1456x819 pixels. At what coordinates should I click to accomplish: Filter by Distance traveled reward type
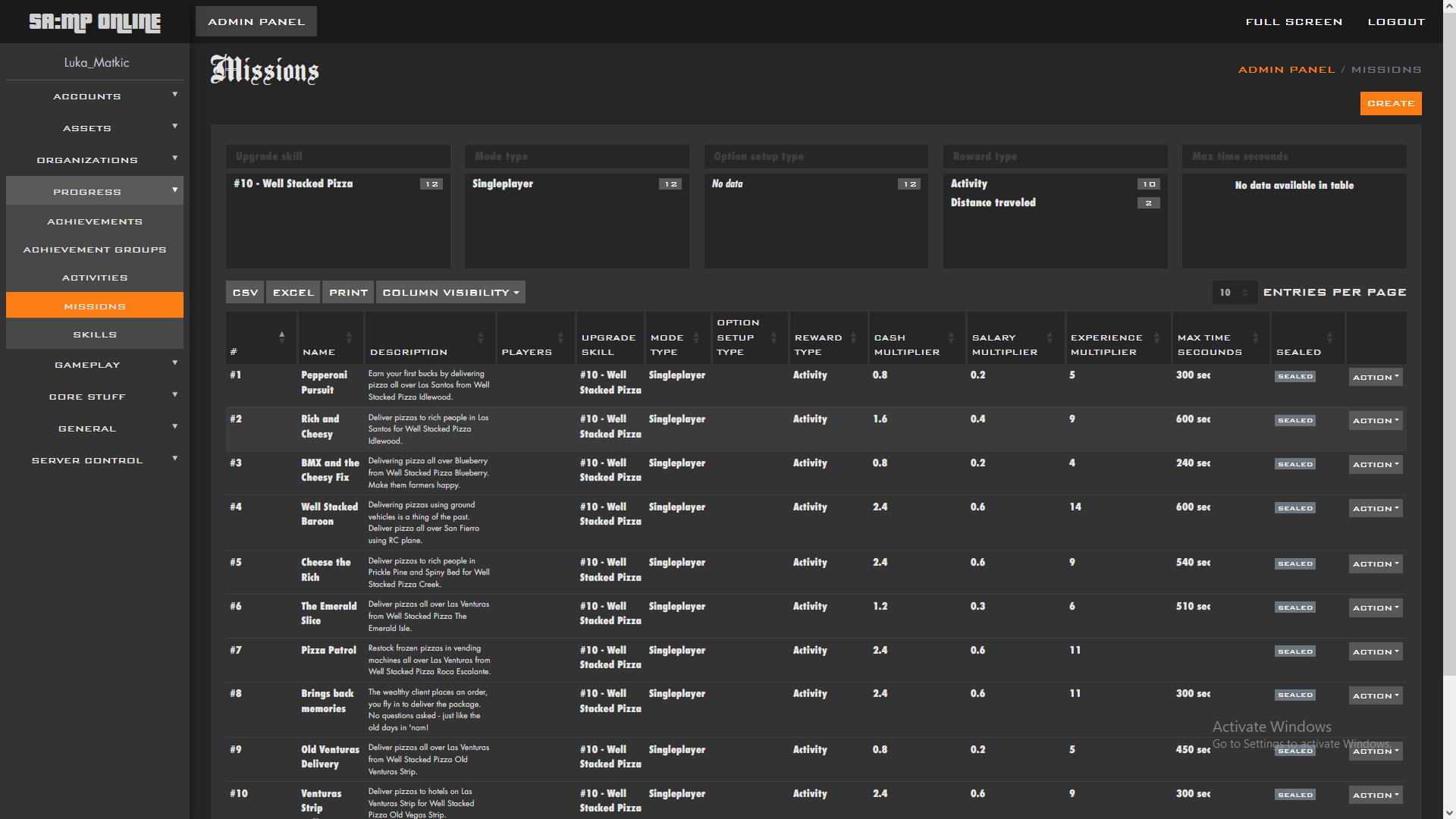pyautogui.click(x=993, y=202)
